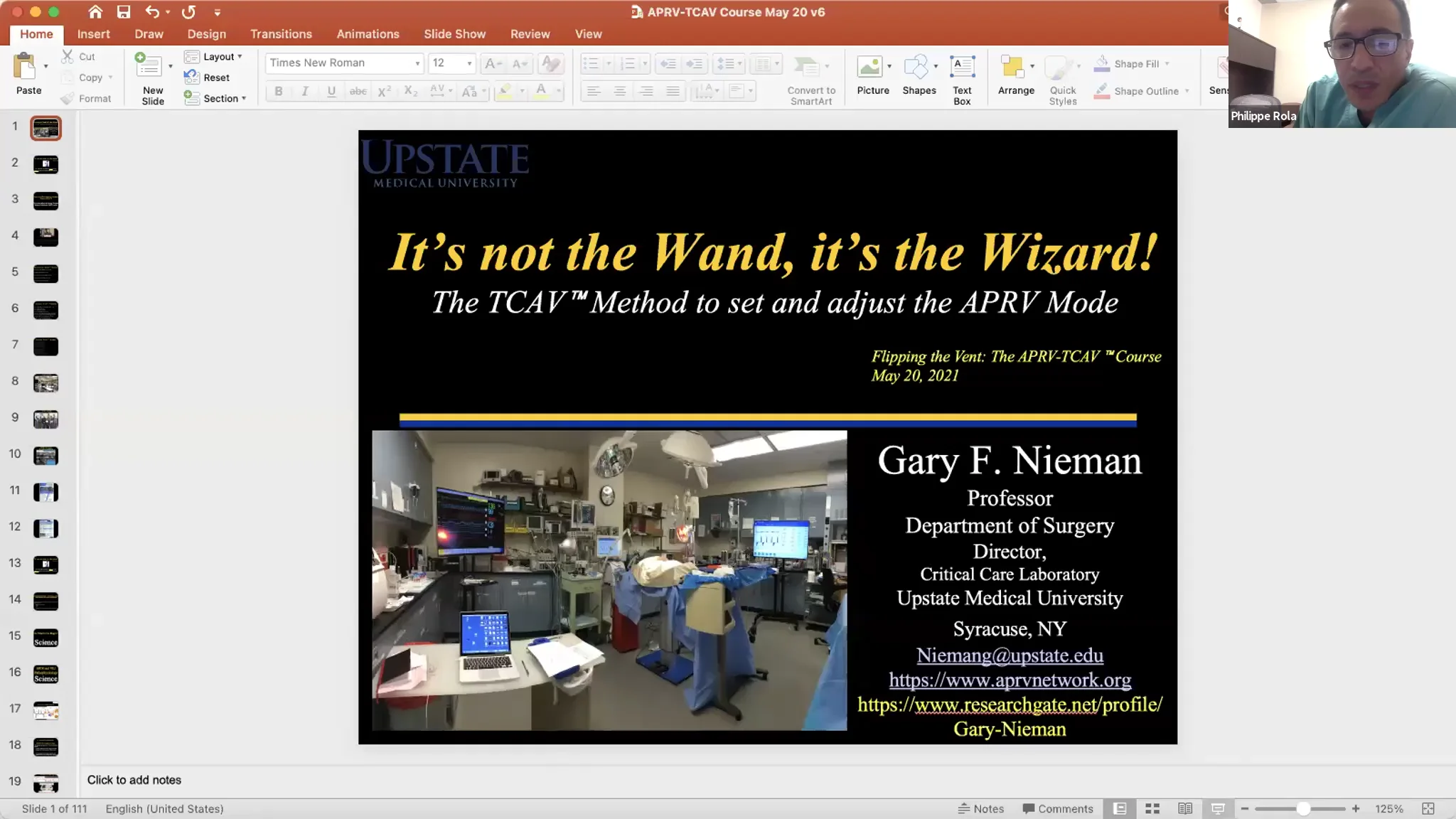The width and height of the screenshot is (1456, 819).
Task: Select slide 9 thumbnail
Action: pyautogui.click(x=45, y=419)
